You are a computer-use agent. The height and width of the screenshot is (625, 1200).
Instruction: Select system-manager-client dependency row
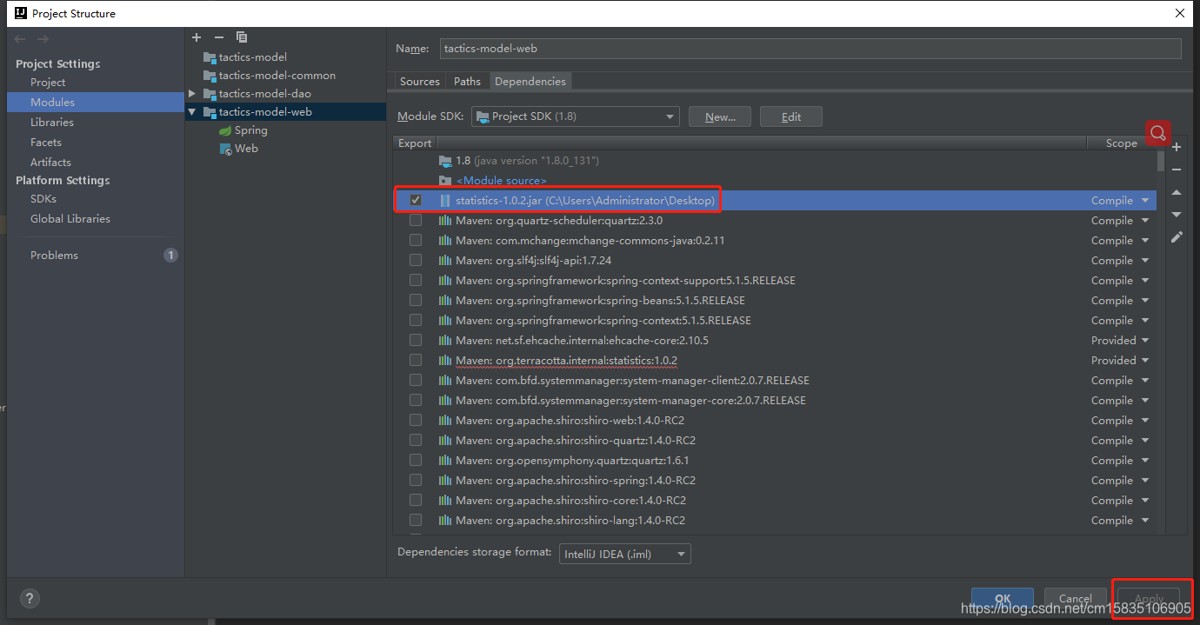point(775,380)
